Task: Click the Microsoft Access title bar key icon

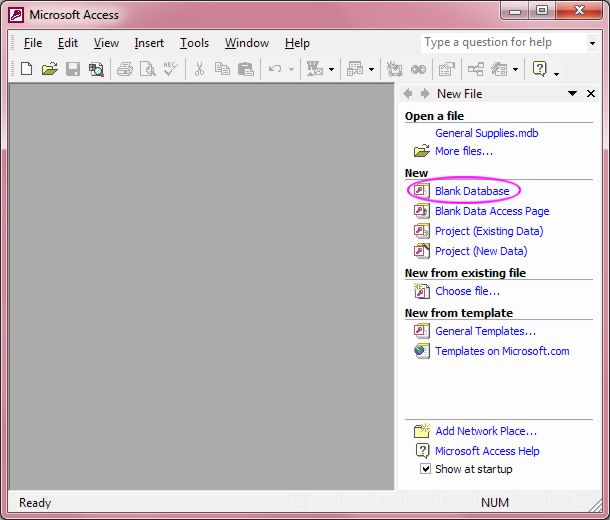Action: [x=16, y=15]
